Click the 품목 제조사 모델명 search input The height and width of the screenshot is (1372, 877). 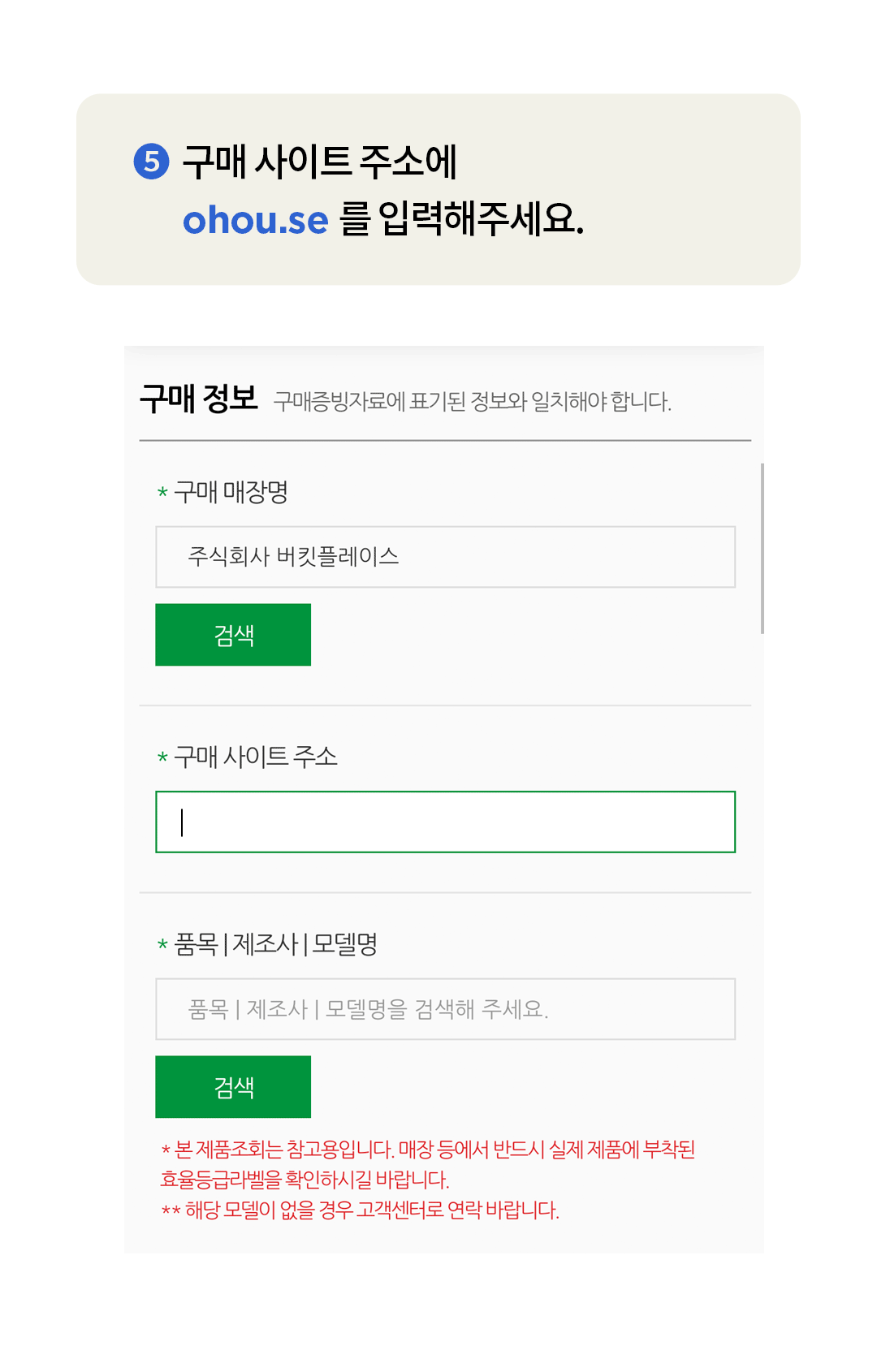(x=445, y=1009)
